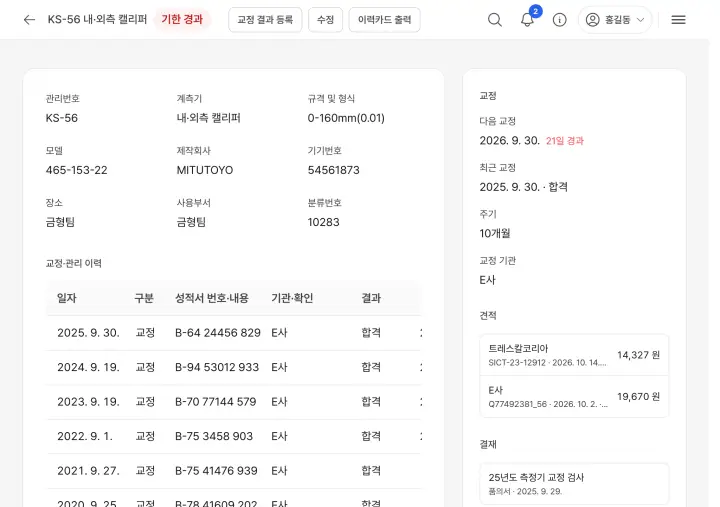Select the 2025. 9. 30. history row
The width and height of the screenshot is (720, 507).
coord(233,333)
